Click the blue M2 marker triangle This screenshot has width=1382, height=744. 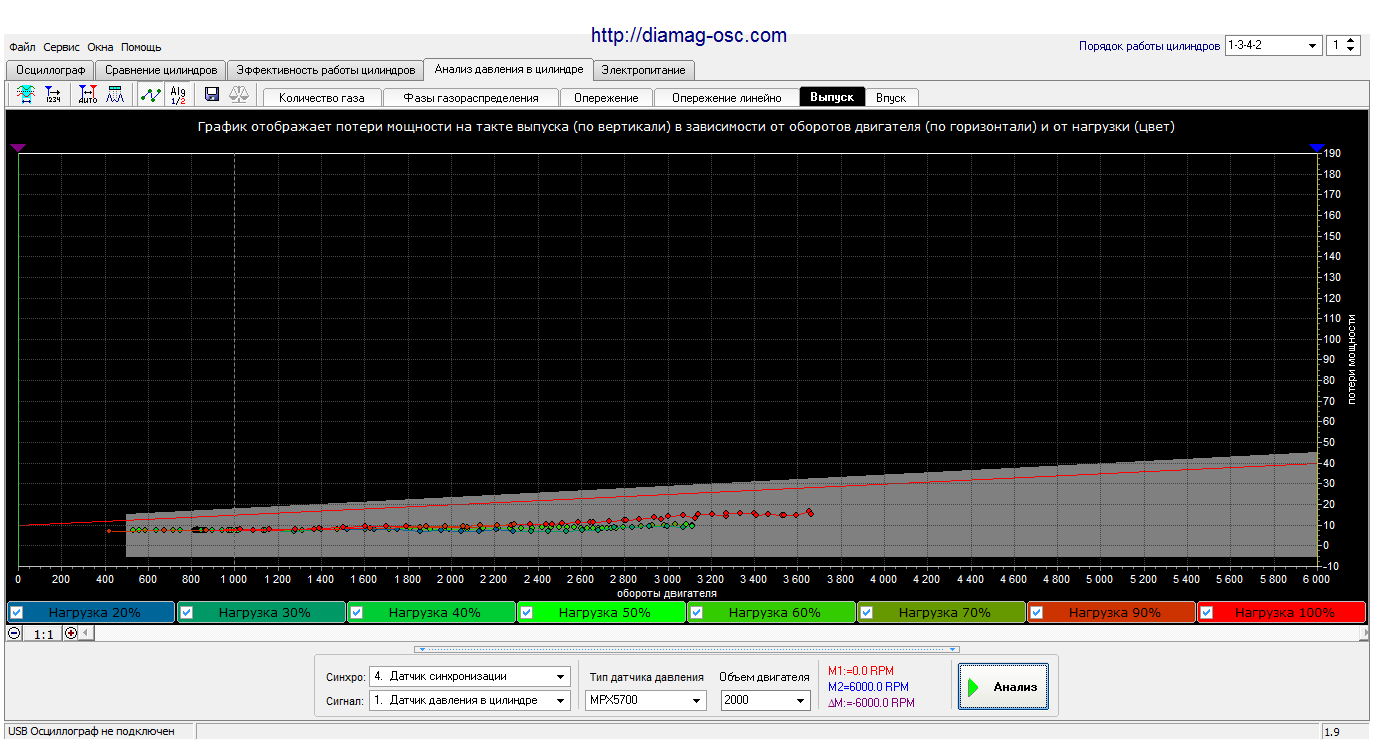pyautogui.click(x=1317, y=148)
